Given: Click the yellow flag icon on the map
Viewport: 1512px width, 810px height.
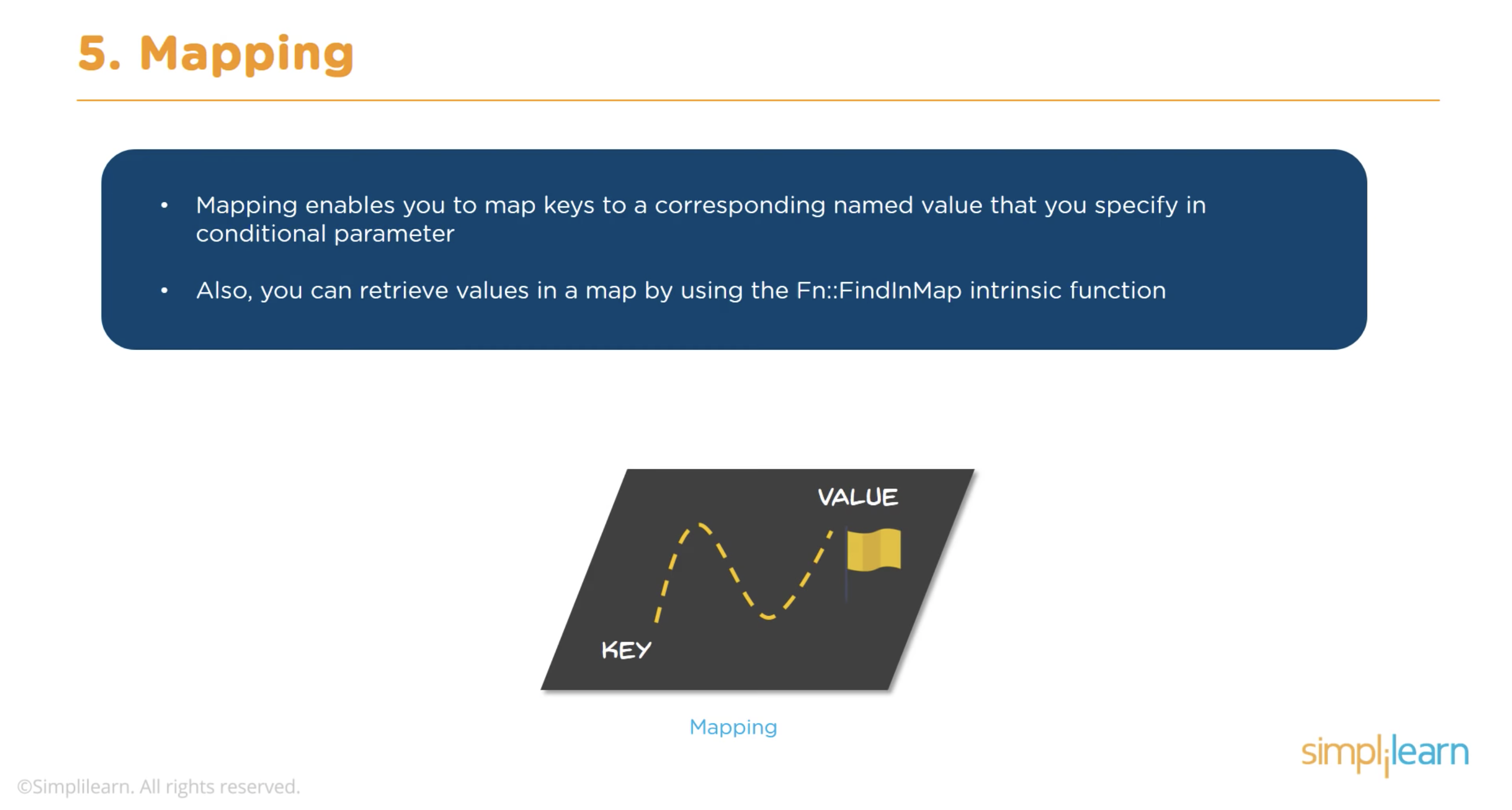Looking at the screenshot, I should point(874,549).
